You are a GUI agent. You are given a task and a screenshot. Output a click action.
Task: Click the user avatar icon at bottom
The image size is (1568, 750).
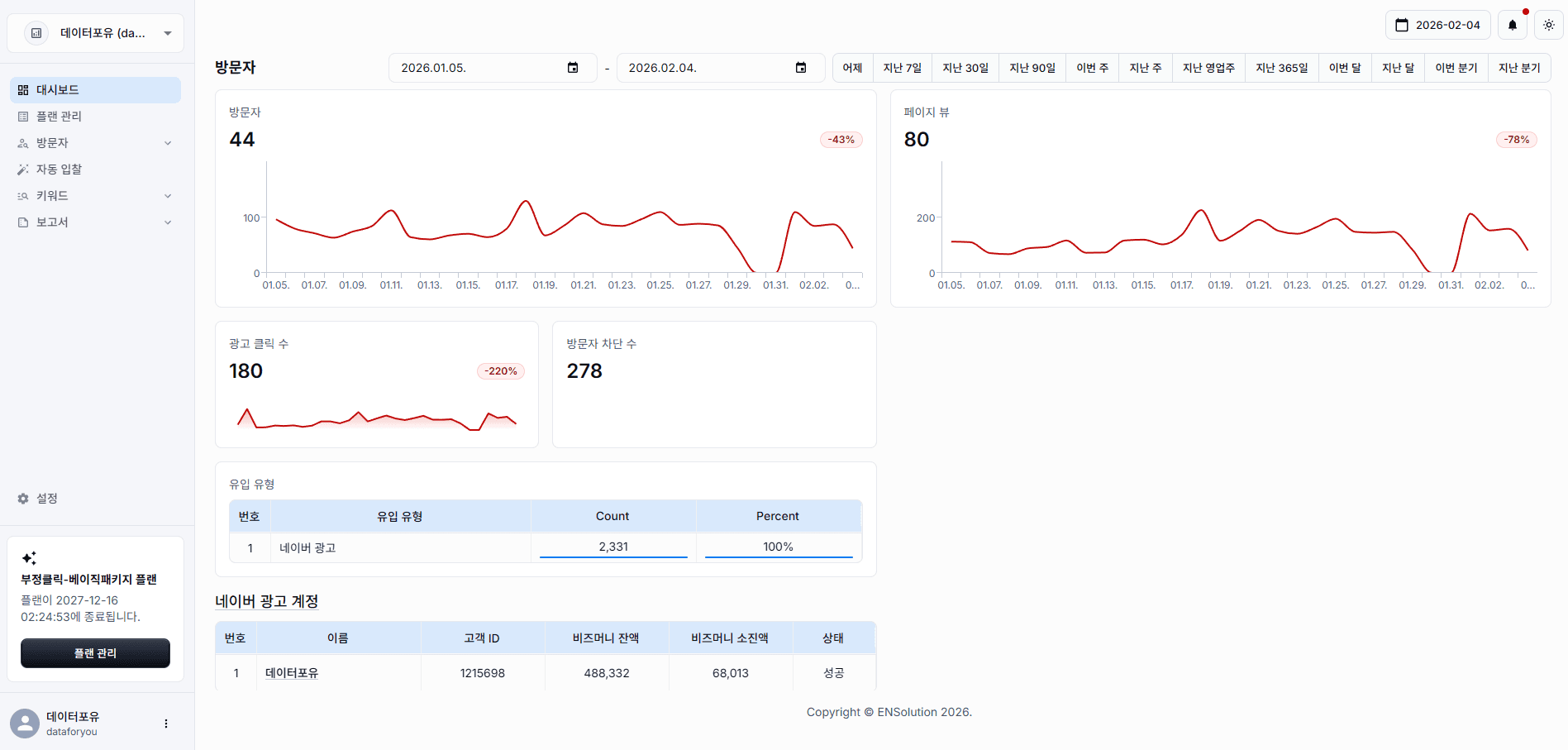(x=25, y=724)
